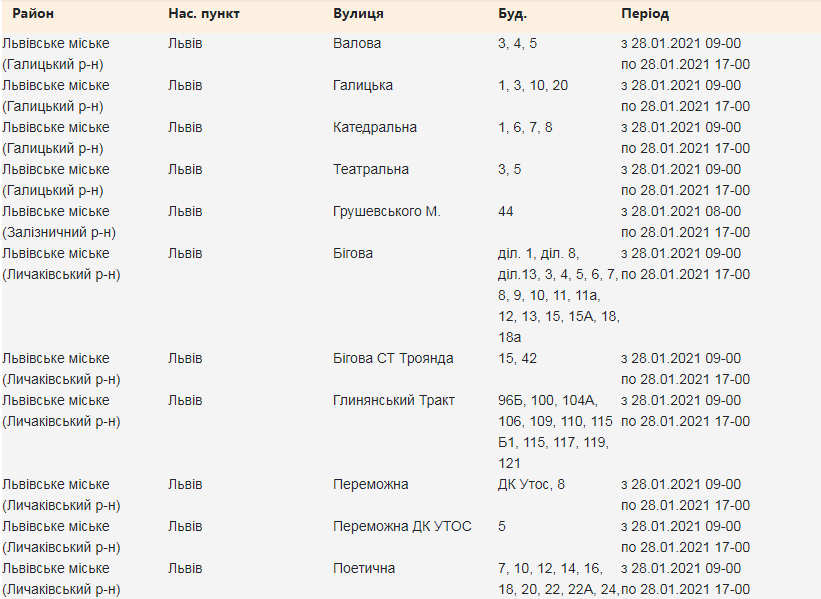Click building number 44 cell
Image resolution: width=821 pixels, height=599 pixels.
click(507, 211)
